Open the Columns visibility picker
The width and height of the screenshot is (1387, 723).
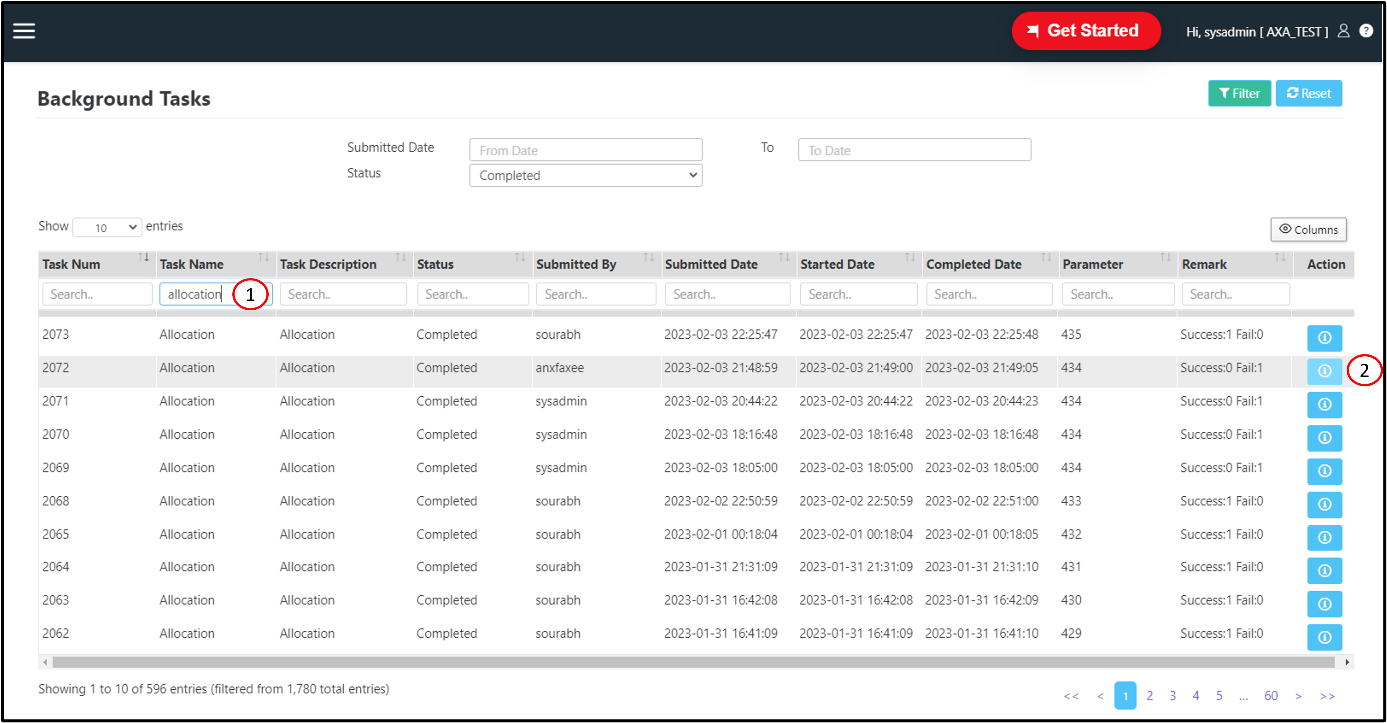1308,229
